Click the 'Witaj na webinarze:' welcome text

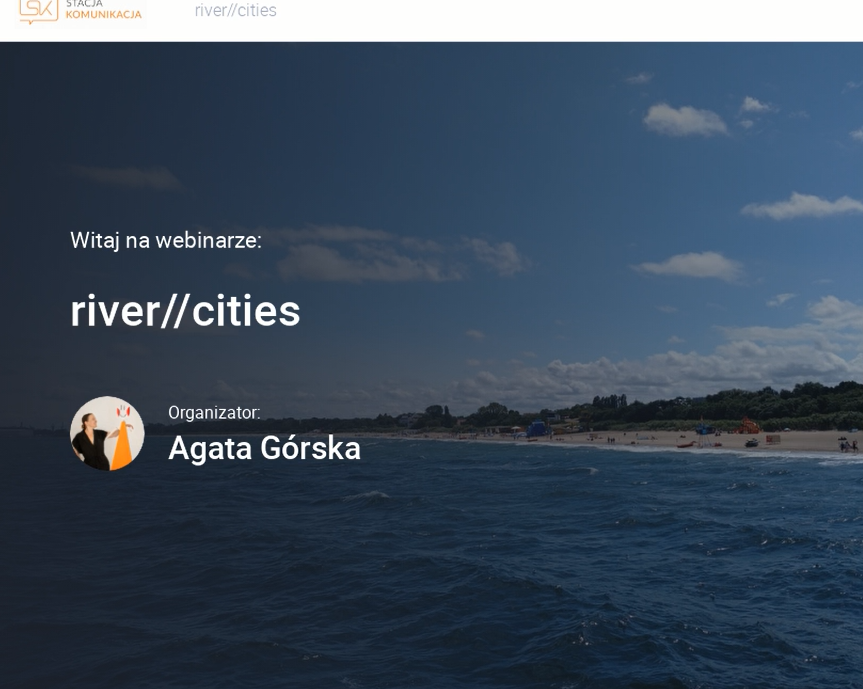(x=166, y=240)
